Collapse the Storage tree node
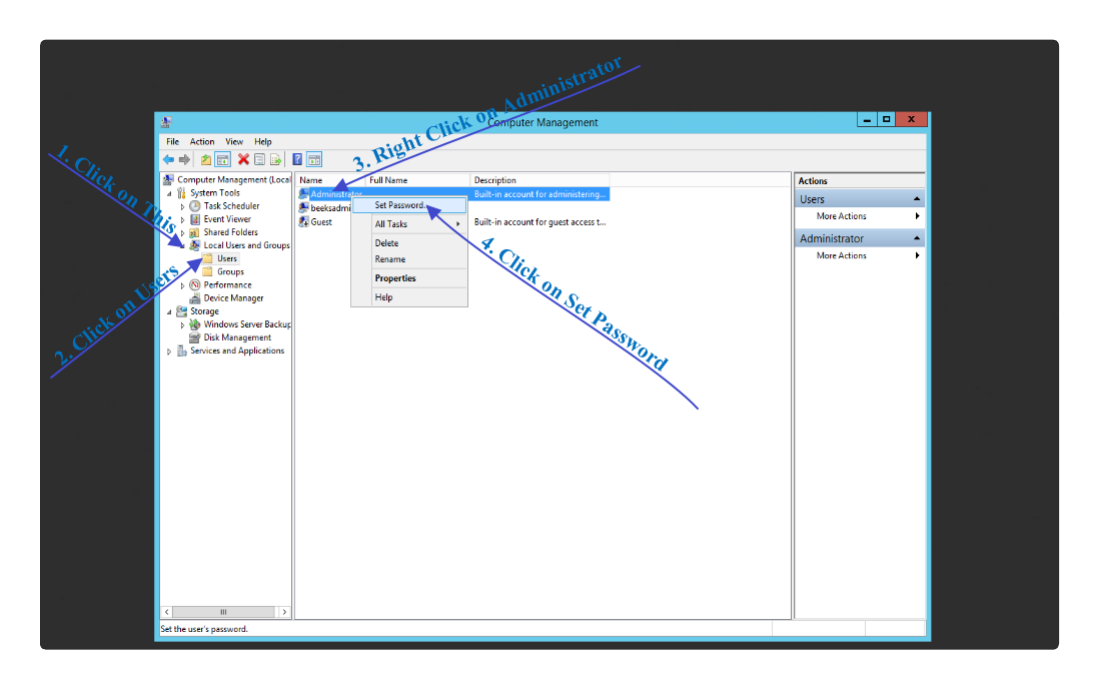 (x=169, y=312)
